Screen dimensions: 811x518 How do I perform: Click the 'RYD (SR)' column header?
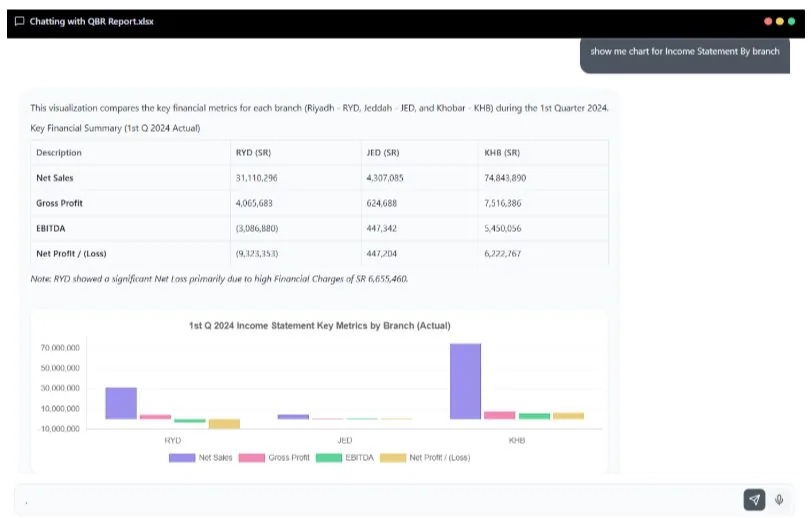click(253, 153)
